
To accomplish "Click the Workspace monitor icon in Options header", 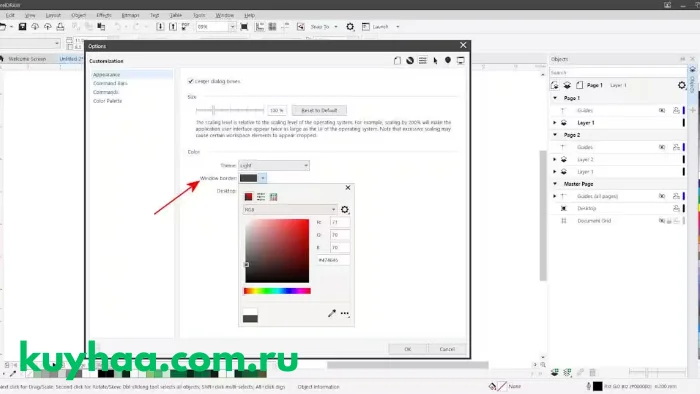I will (461, 61).
